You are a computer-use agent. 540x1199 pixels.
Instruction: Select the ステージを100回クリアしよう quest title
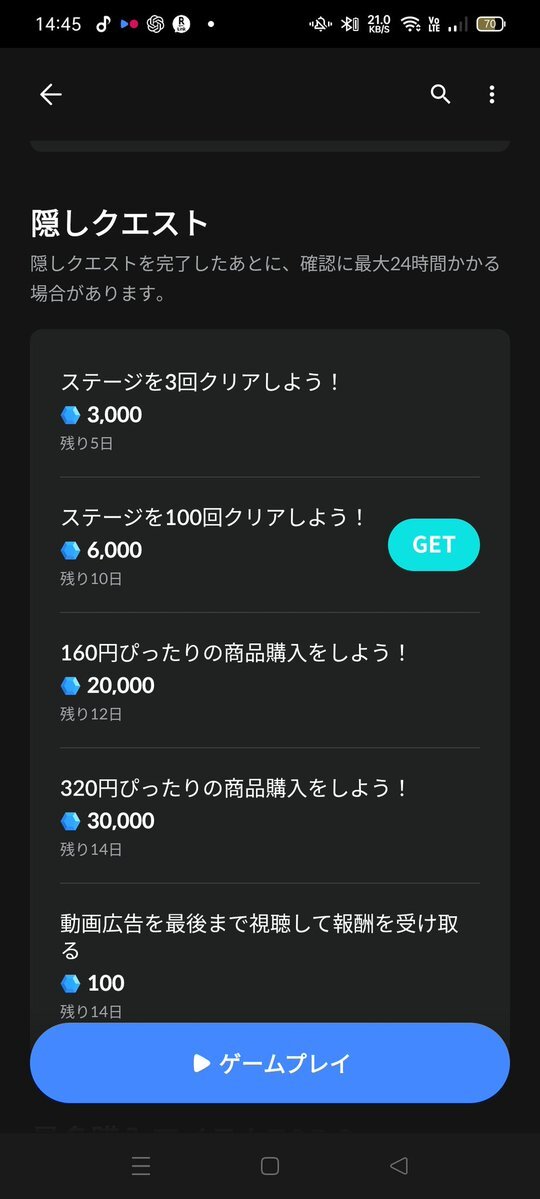tap(213, 518)
